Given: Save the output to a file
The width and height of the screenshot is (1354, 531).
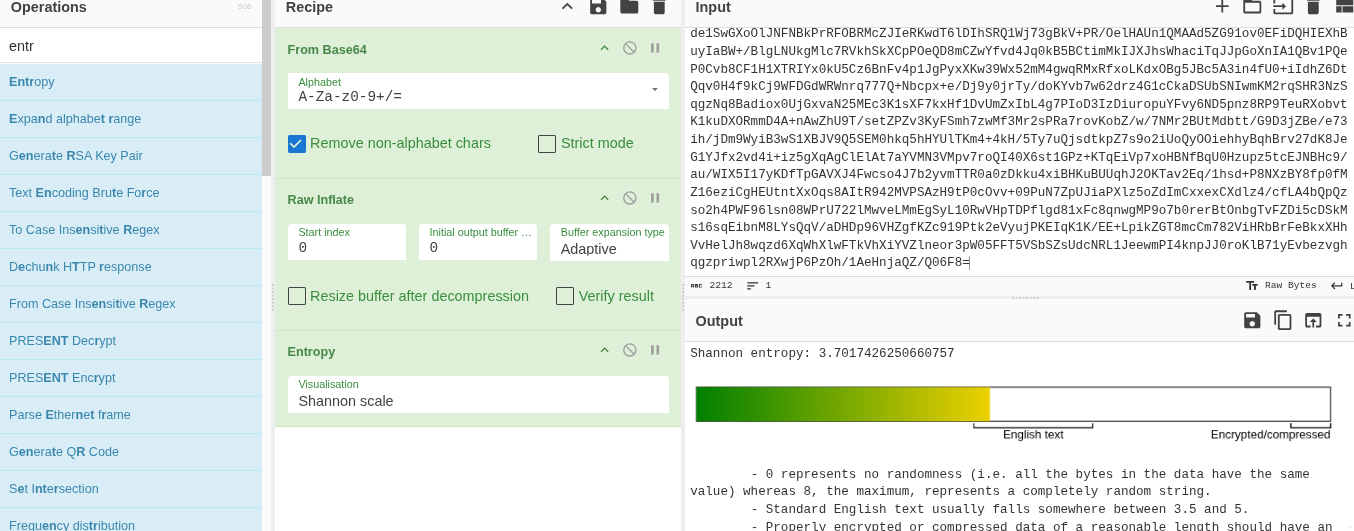Looking at the screenshot, I should (x=1252, y=320).
